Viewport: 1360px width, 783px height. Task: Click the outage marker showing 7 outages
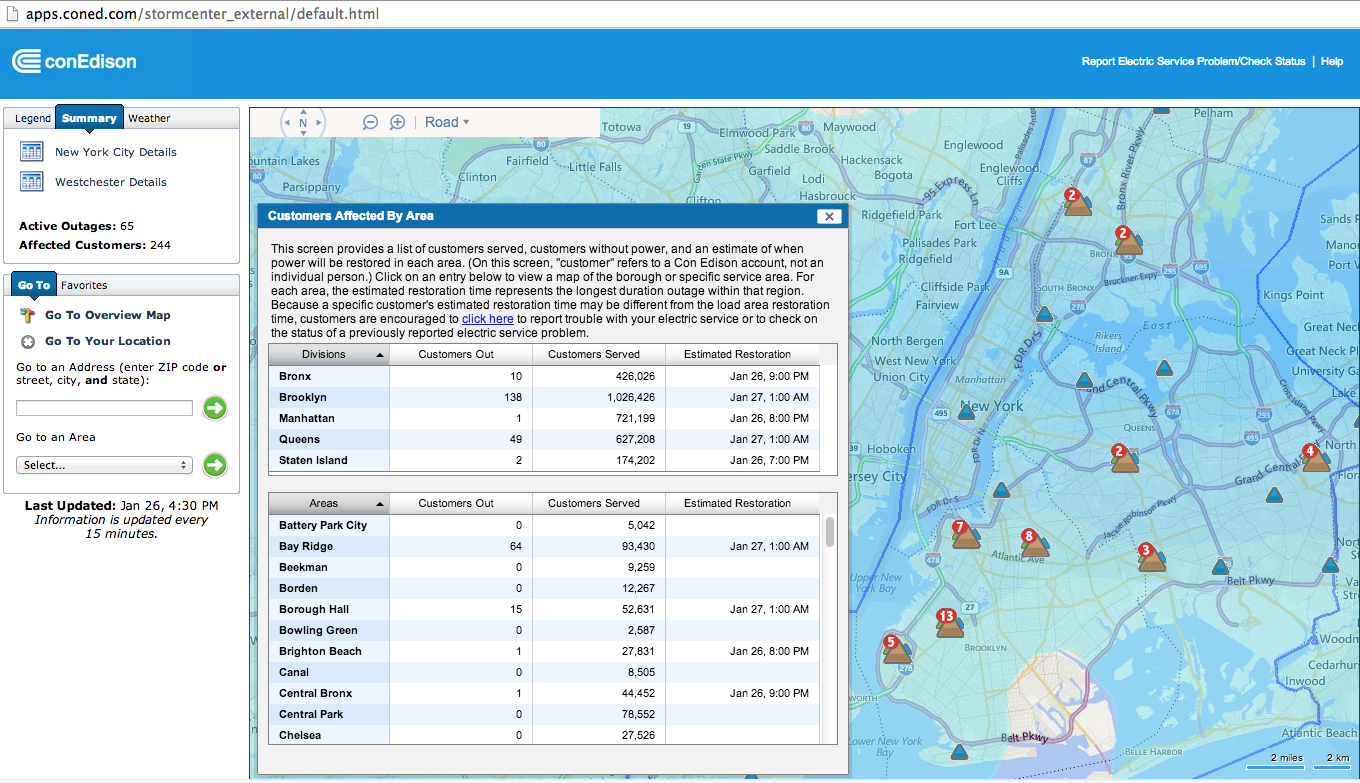tap(964, 535)
